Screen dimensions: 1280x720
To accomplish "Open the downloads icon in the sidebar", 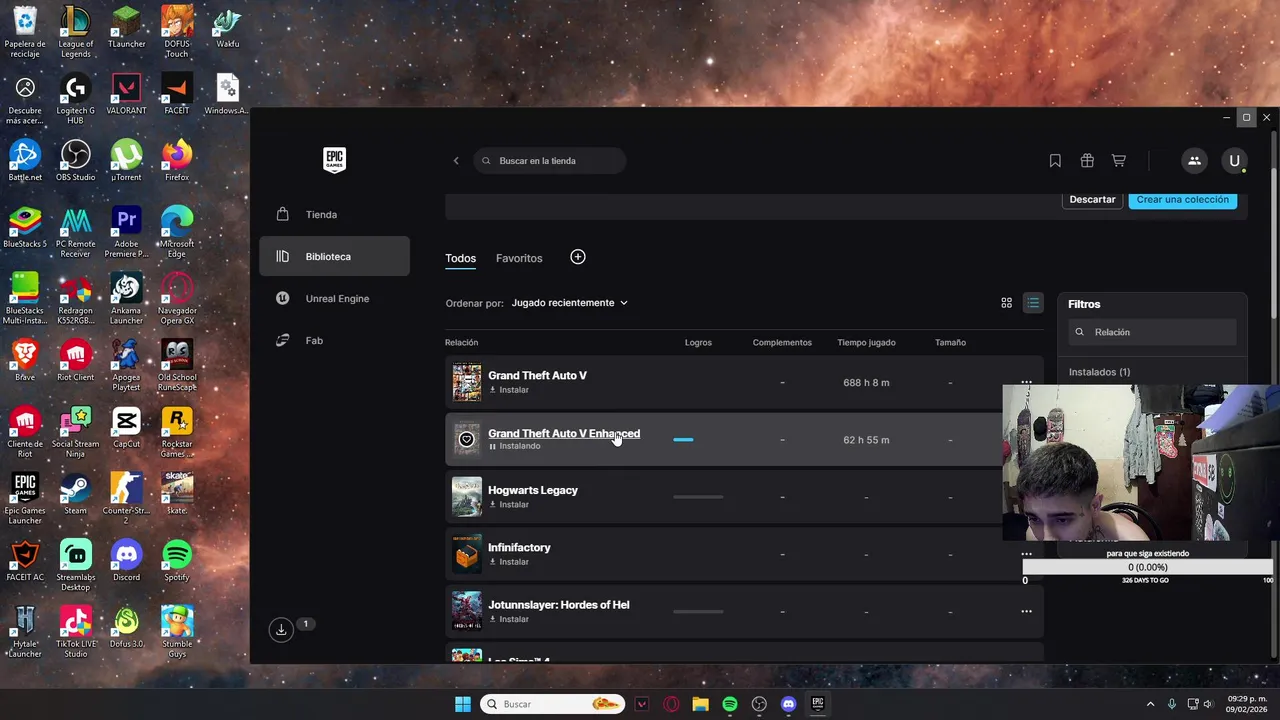I will pos(281,629).
